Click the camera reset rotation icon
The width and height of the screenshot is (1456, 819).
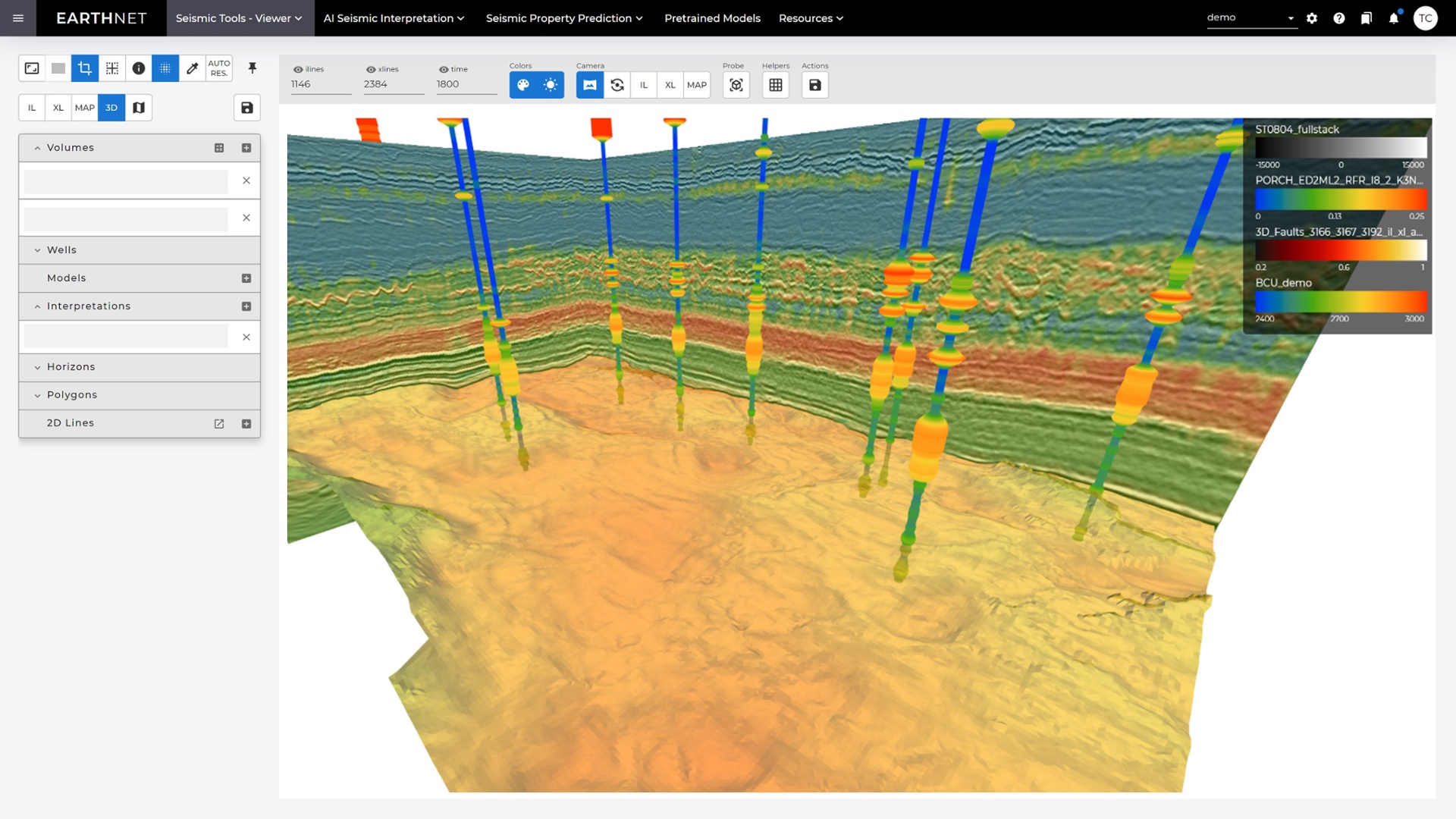tap(617, 85)
